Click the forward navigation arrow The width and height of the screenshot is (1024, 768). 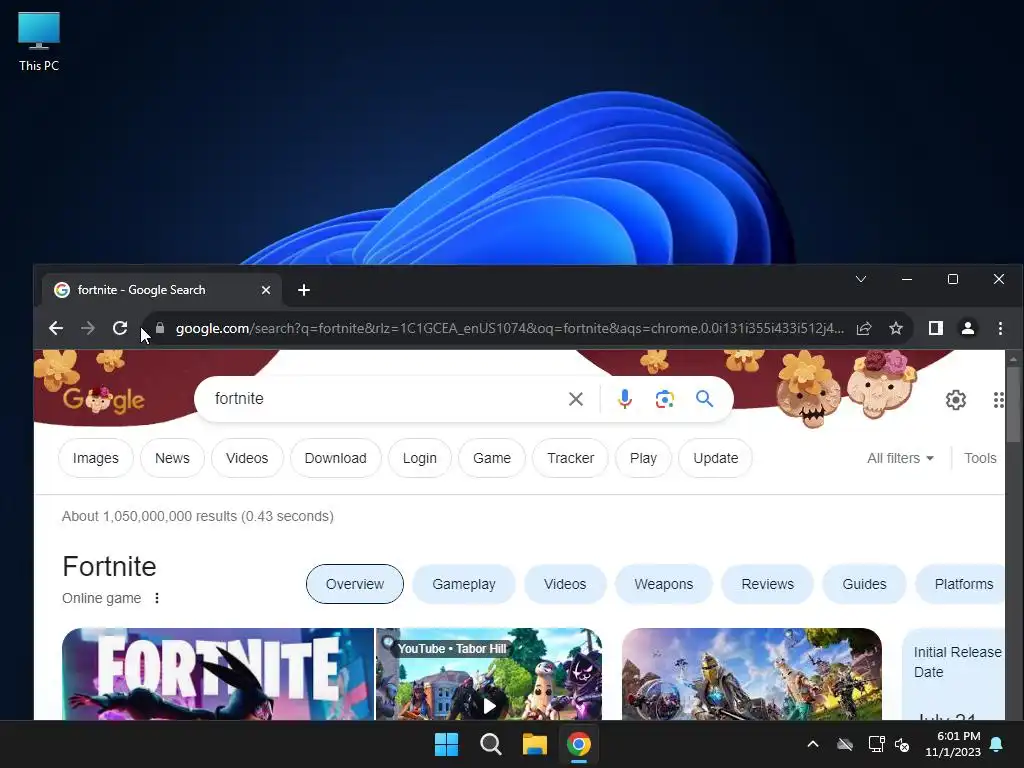tap(88, 328)
